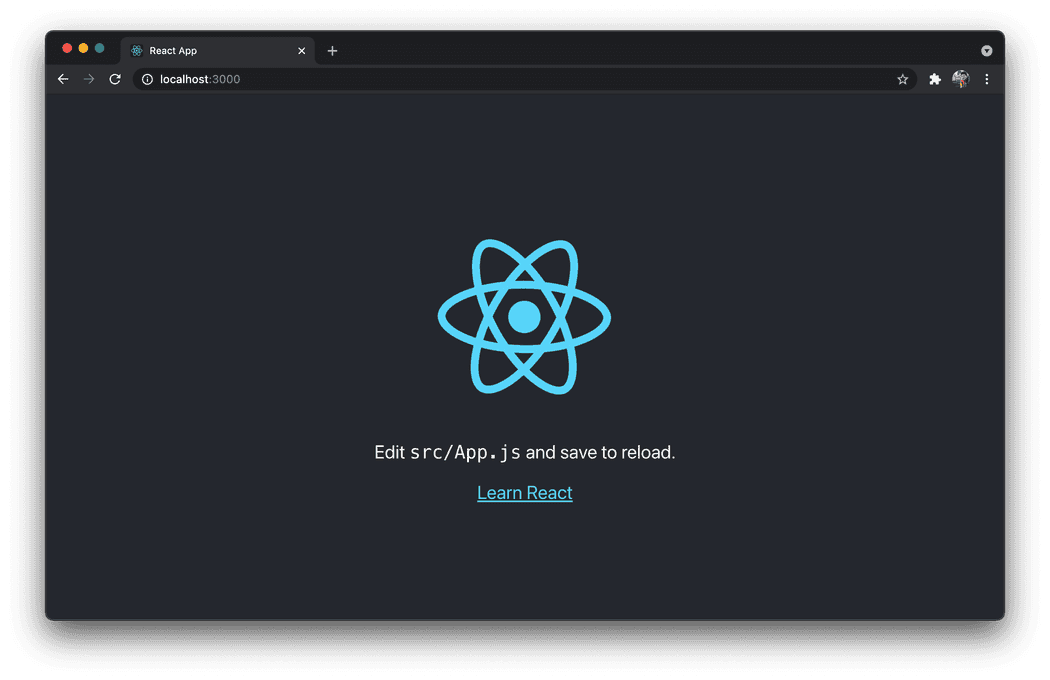Close the React App tab

(x=301, y=50)
